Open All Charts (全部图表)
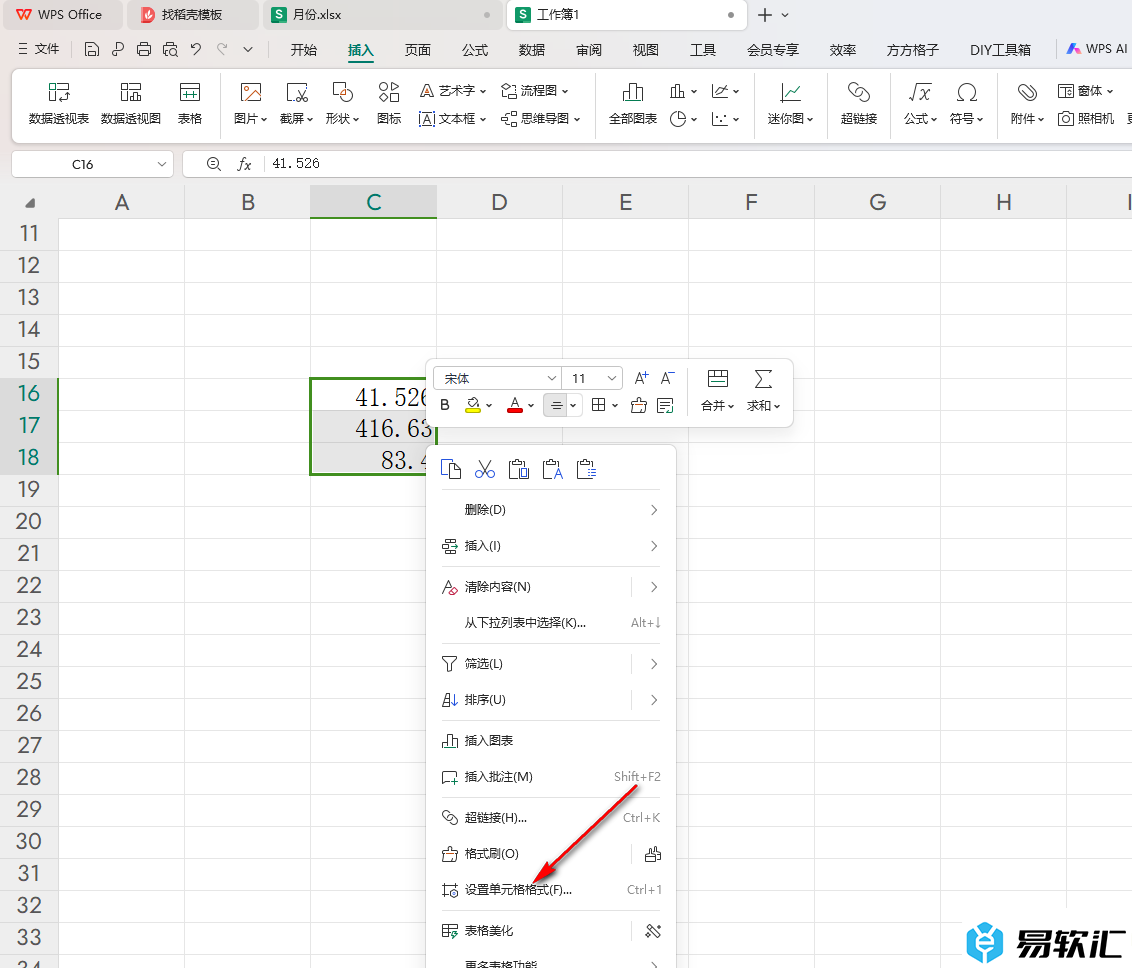1132x968 pixels. 633,104
